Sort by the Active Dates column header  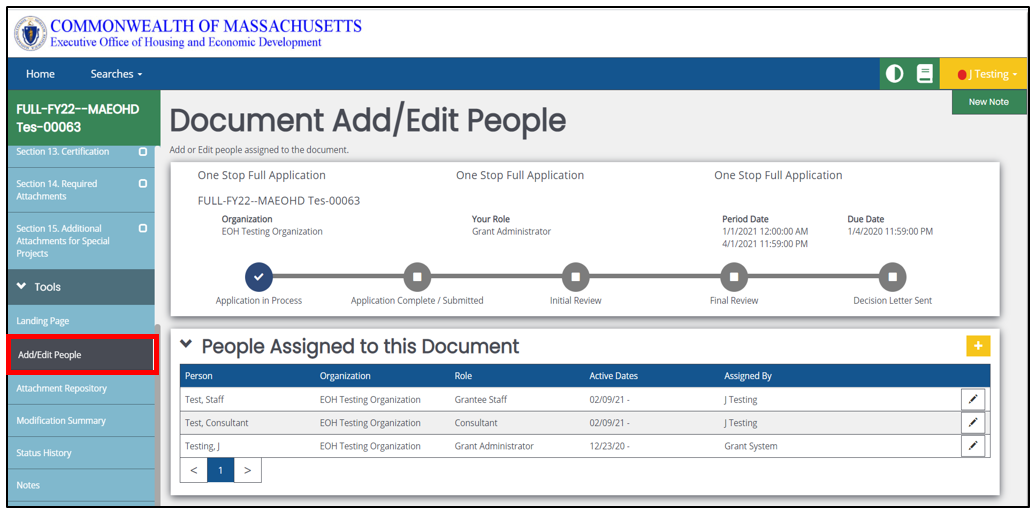pyautogui.click(x=613, y=376)
